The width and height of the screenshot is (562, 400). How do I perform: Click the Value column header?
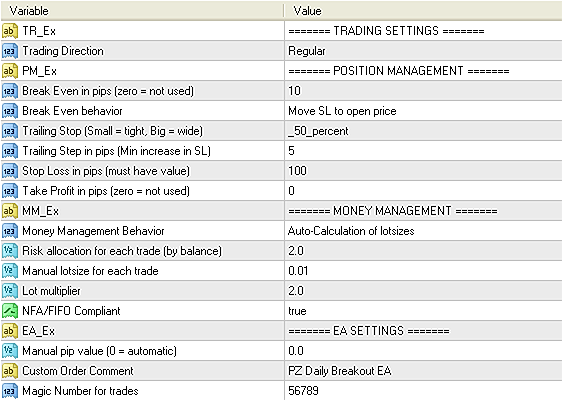[x=423, y=11]
